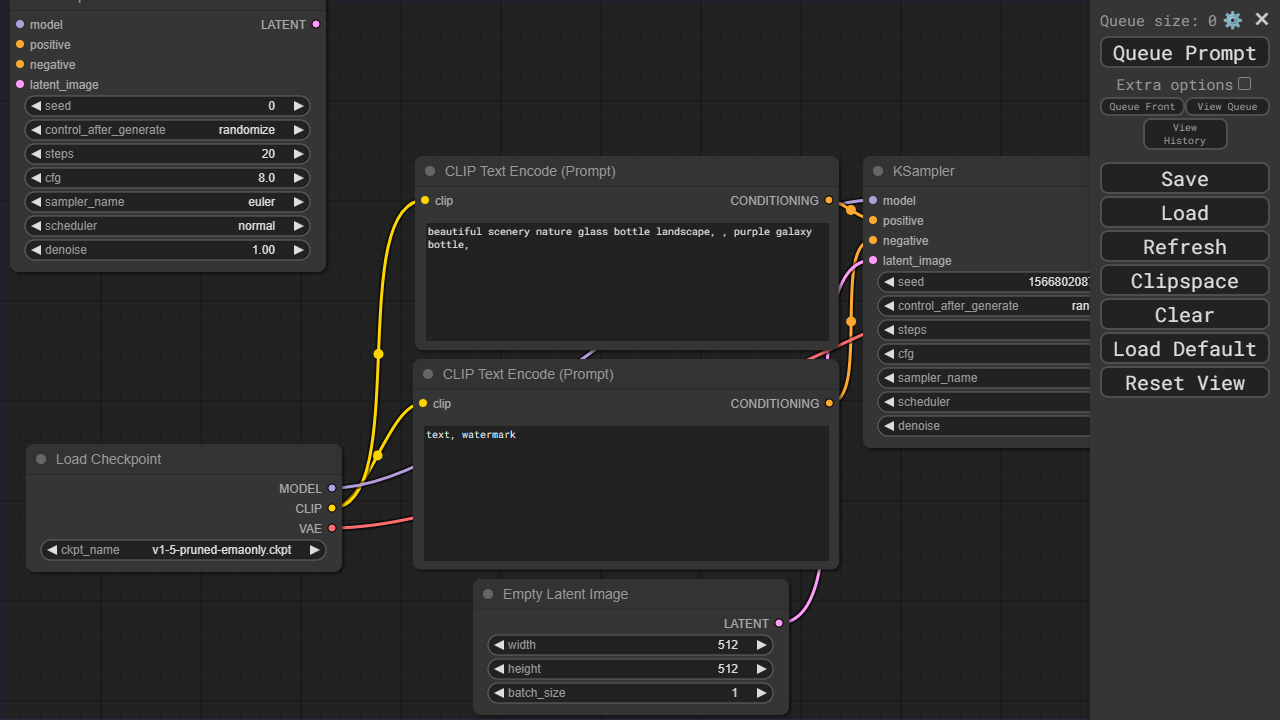Open settings via the gear icon

(1232, 20)
